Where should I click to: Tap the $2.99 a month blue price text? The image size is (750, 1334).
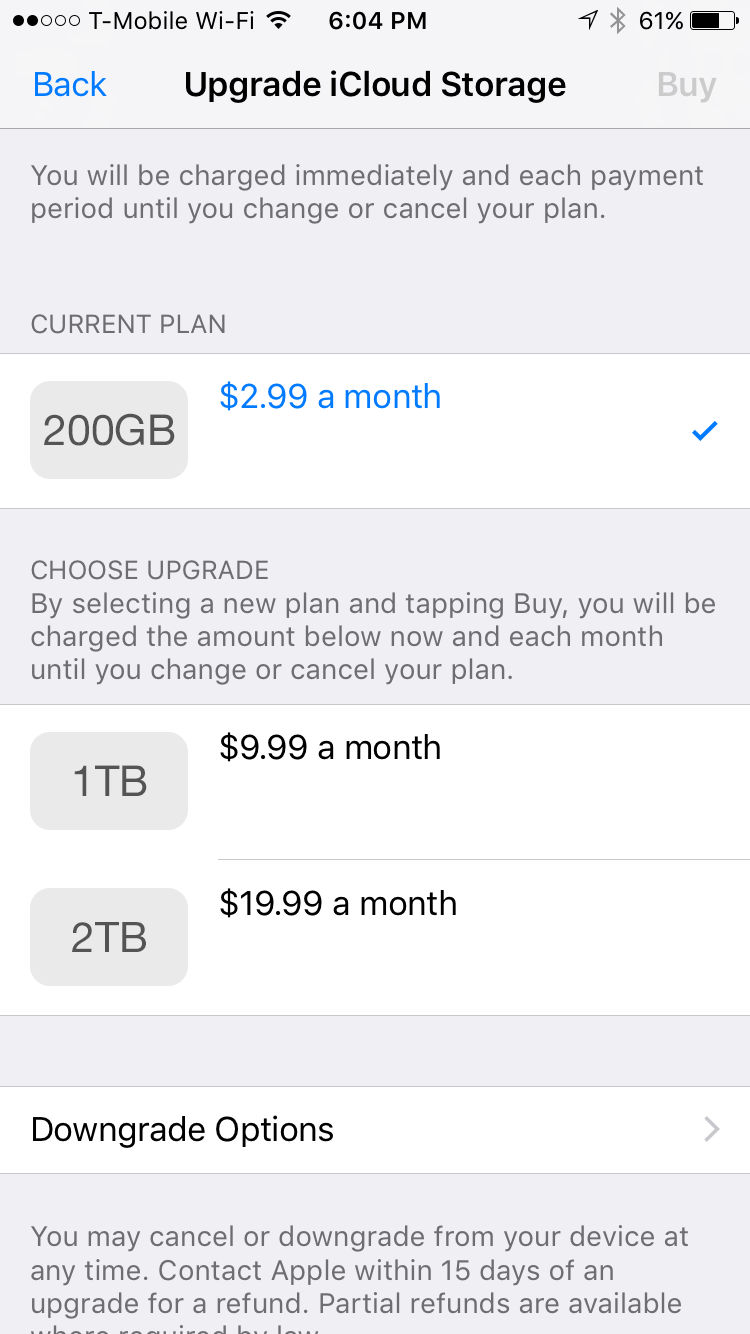pyautogui.click(x=330, y=396)
